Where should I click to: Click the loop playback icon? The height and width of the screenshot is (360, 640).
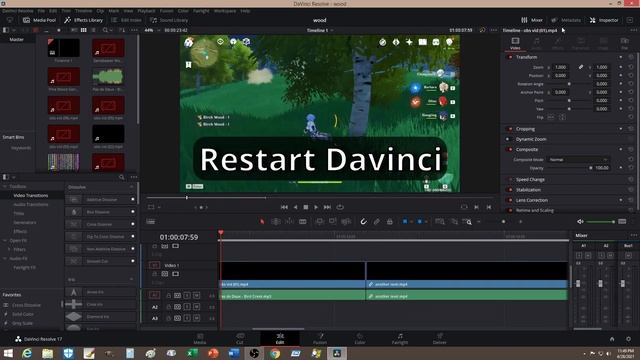tap(340, 207)
